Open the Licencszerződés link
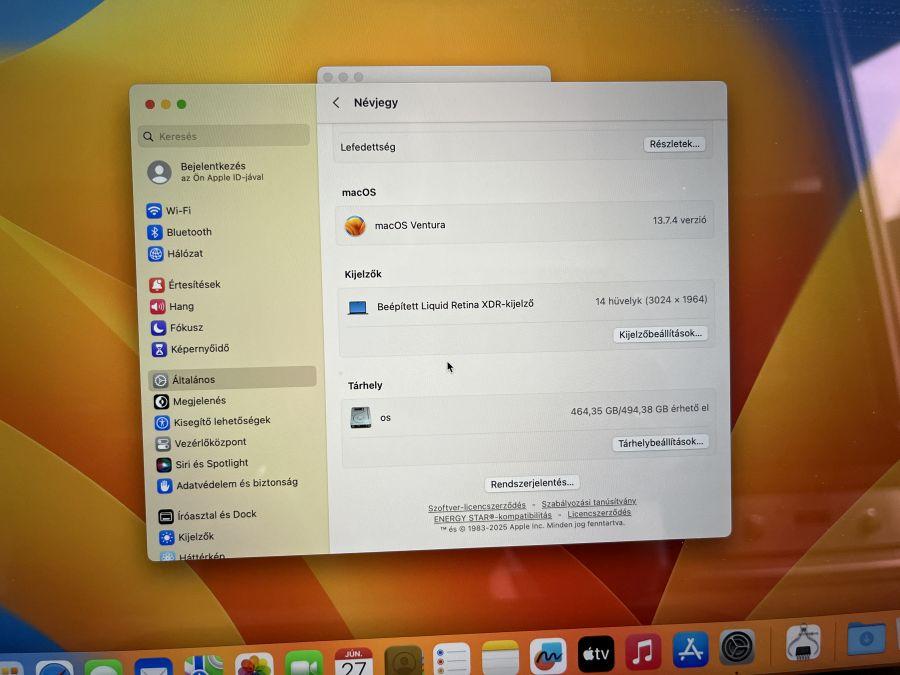The height and width of the screenshot is (675, 900). click(599, 513)
